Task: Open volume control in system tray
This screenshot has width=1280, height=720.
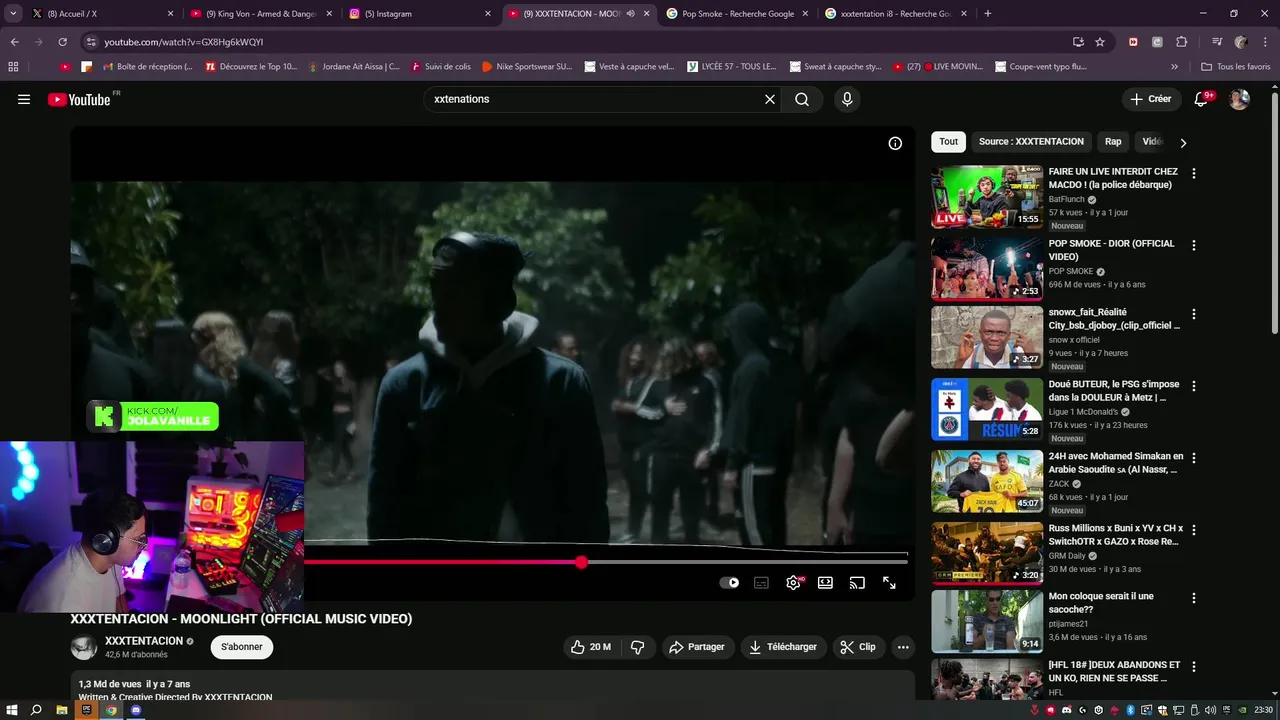Action: click(1210, 710)
